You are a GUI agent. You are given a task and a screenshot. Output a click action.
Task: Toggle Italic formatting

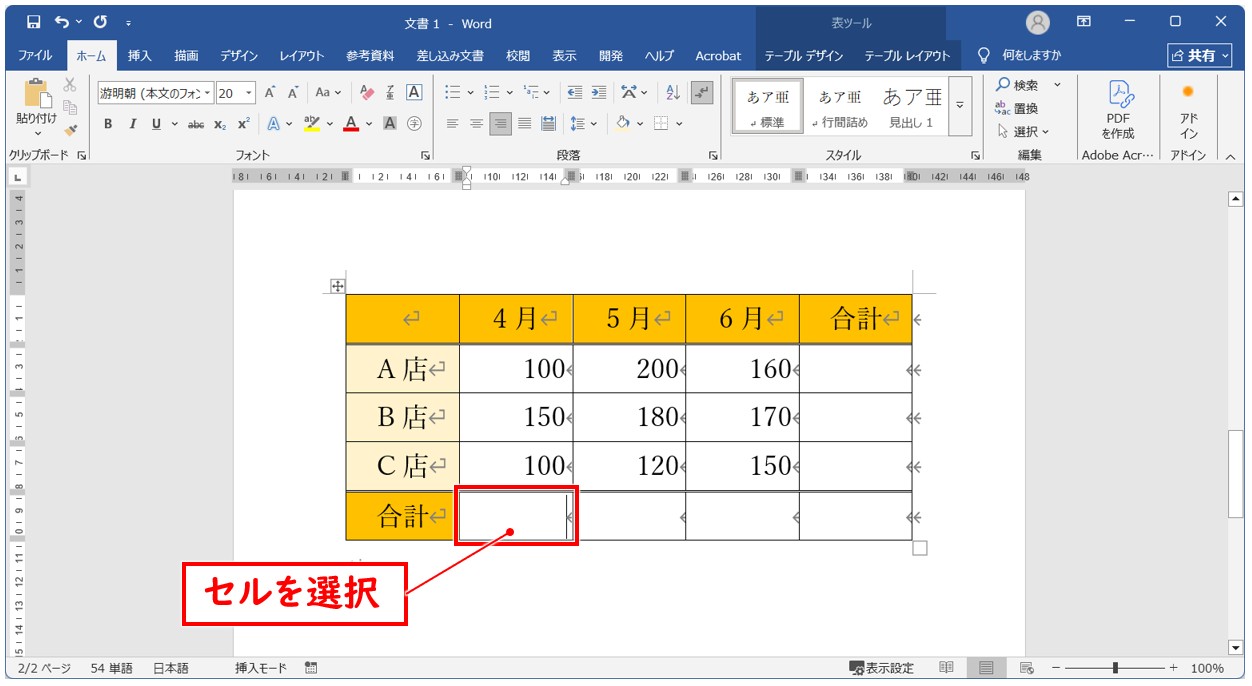pos(132,124)
